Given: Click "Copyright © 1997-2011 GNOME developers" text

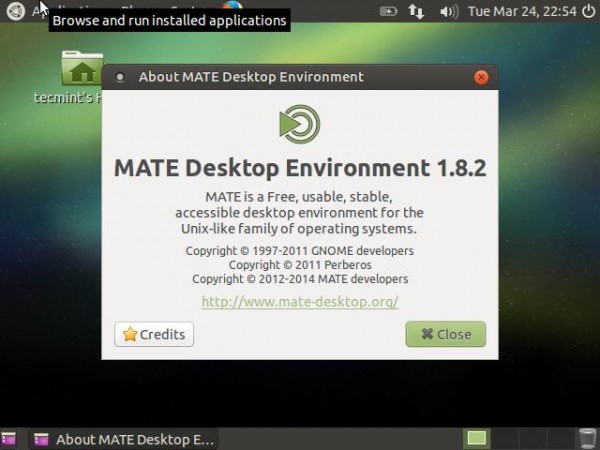Looking at the screenshot, I should (300, 251).
